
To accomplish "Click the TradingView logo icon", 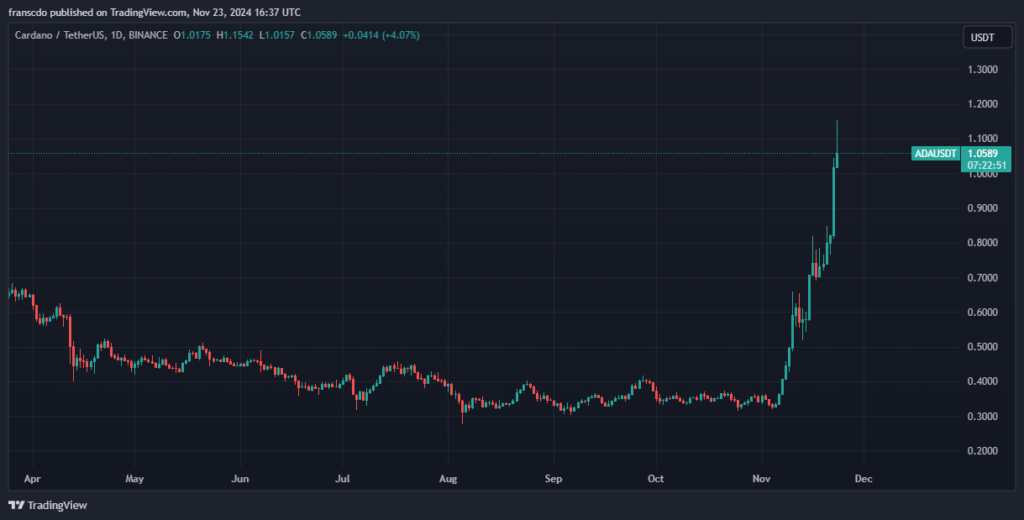I will point(15,506).
